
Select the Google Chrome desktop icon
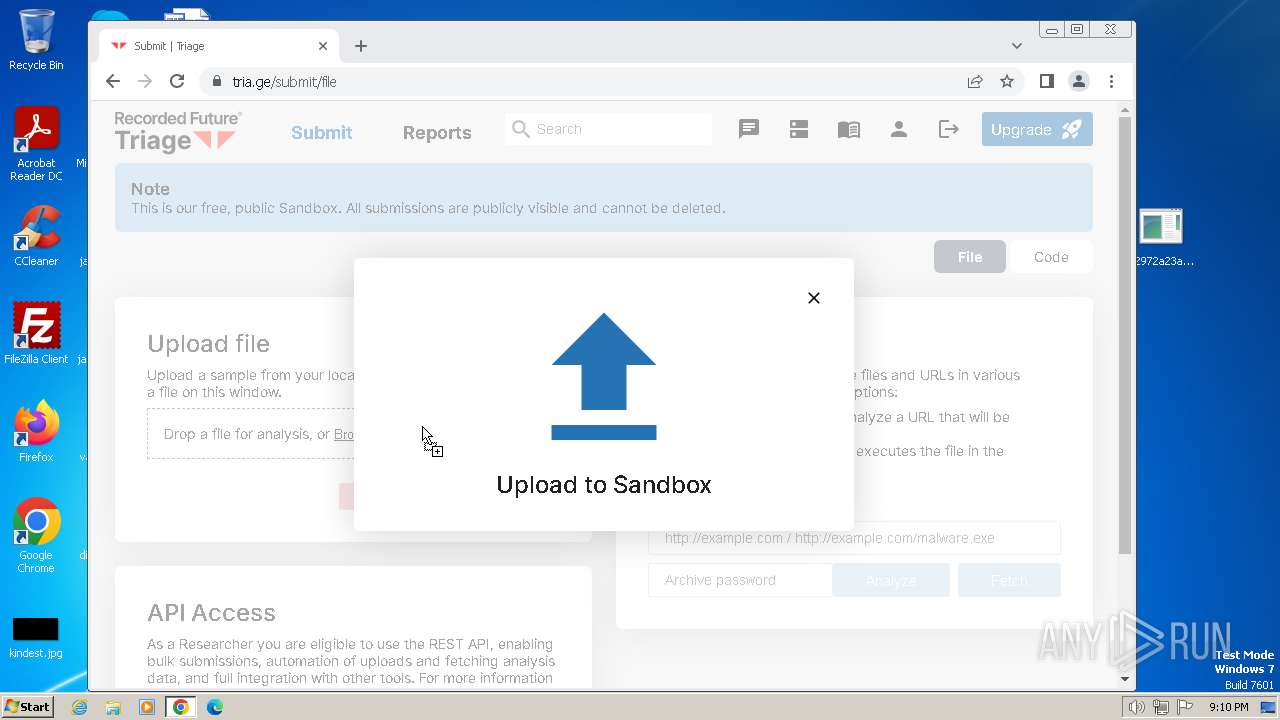[36, 535]
